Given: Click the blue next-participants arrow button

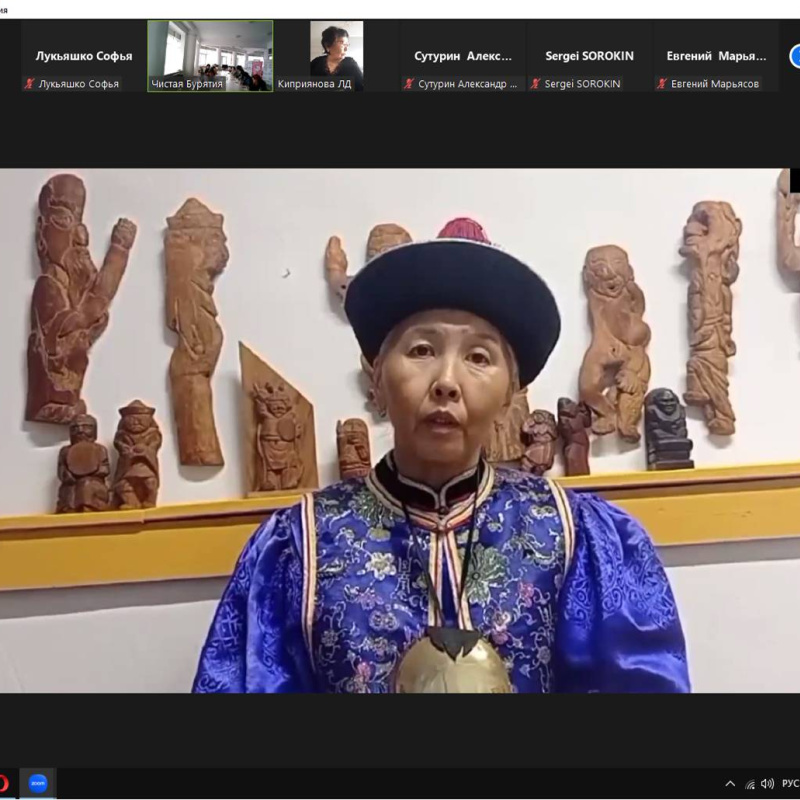Looking at the screenshot, I should [x=795, y=56].
